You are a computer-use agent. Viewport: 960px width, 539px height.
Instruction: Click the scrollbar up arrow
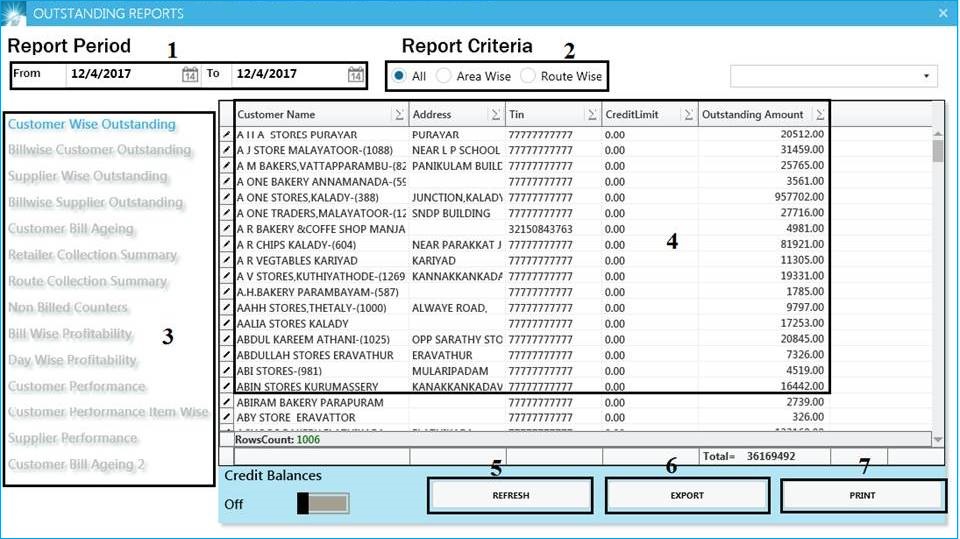pyautogui.click(x=938, y=134)
